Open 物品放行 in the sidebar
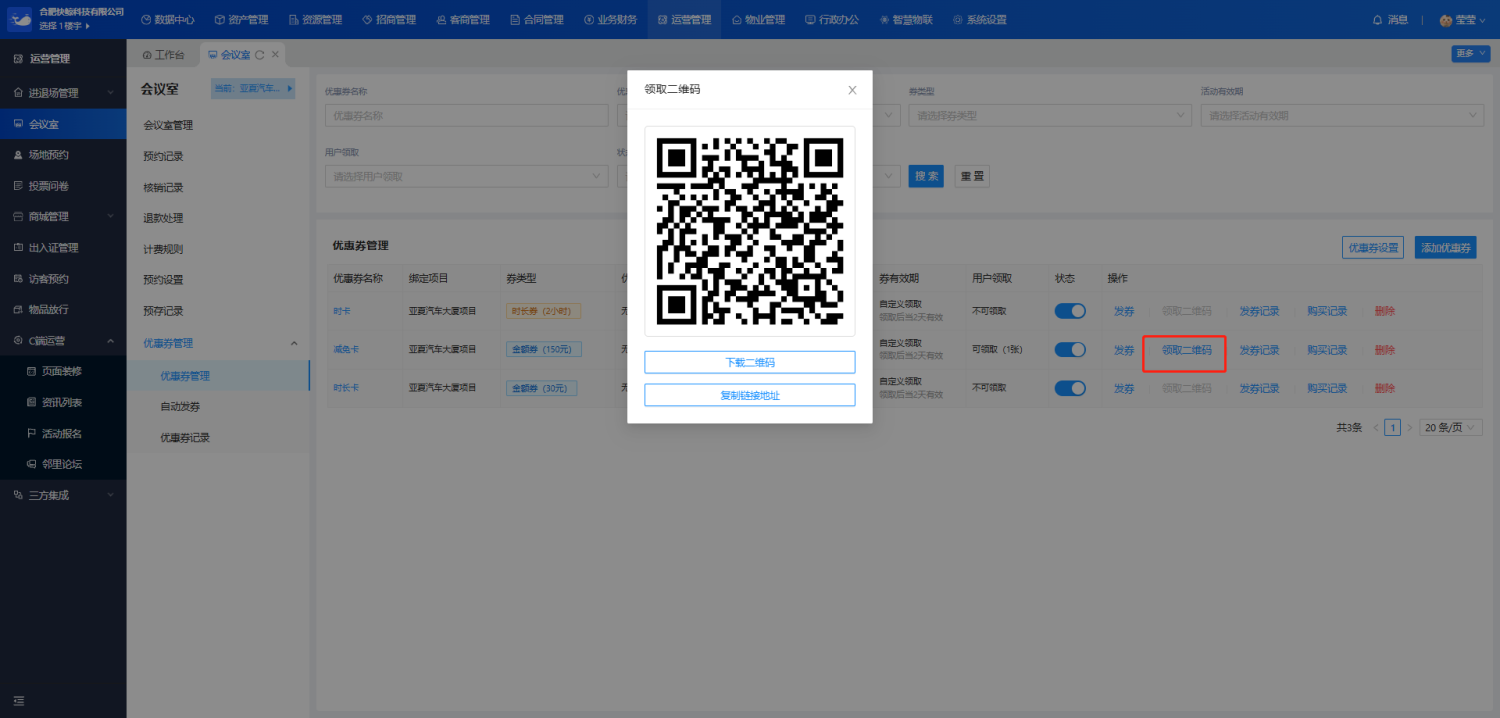Image resolution: width=1500 pixels, height=718 pixels. (63, 310)
